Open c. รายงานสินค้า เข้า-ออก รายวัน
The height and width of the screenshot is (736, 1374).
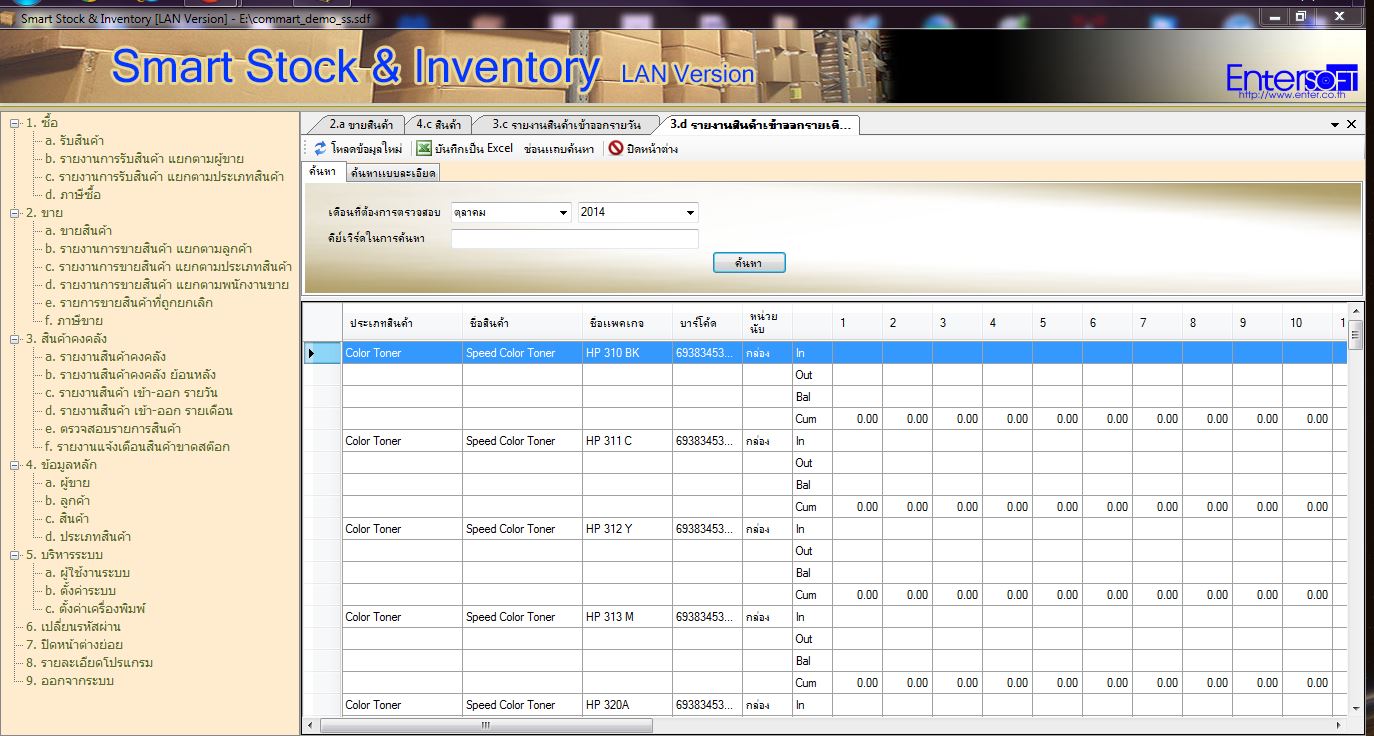(131, 393)
